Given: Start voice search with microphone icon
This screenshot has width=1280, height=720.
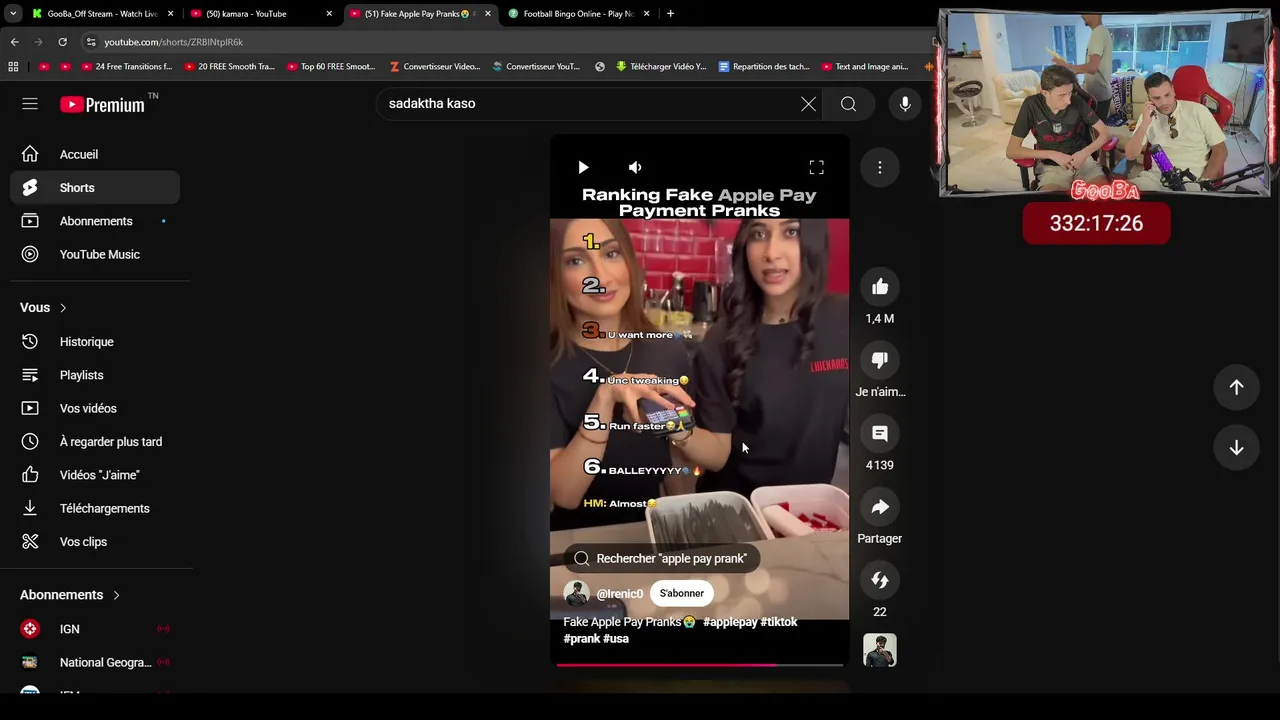Looking at the screenshot, I should point(905,104).
